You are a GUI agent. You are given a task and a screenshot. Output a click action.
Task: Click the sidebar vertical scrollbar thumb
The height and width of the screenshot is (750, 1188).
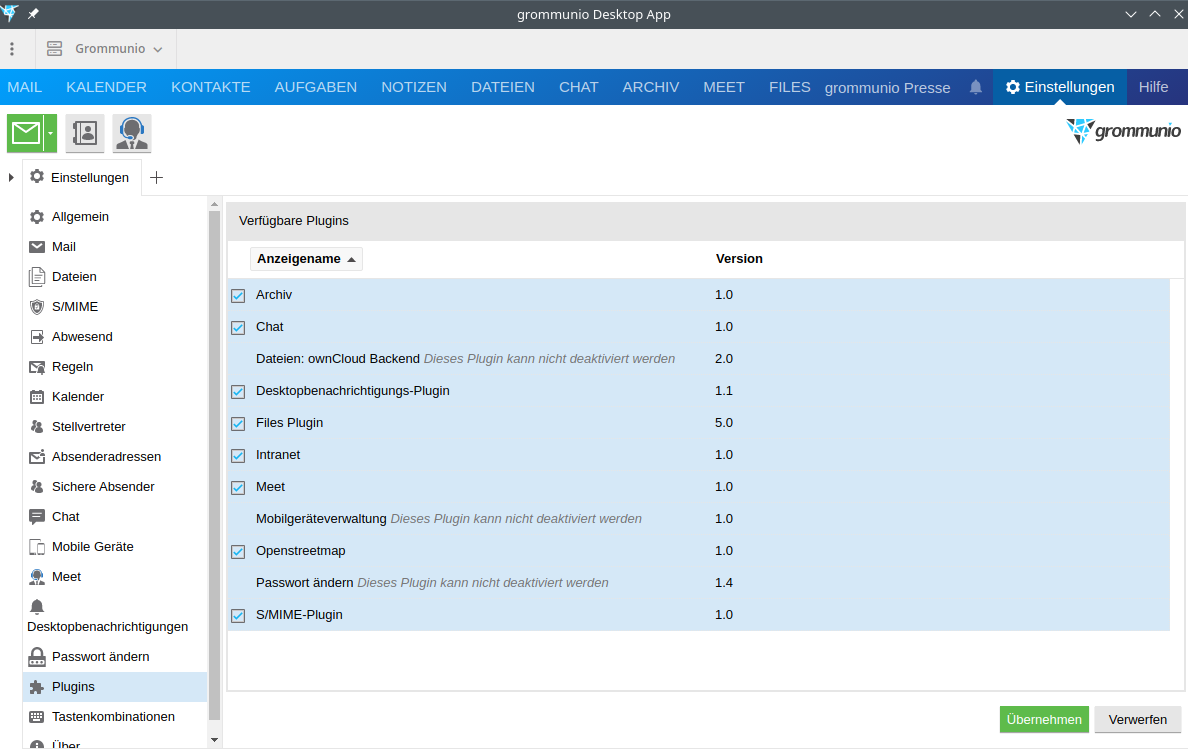click(214, 466)
